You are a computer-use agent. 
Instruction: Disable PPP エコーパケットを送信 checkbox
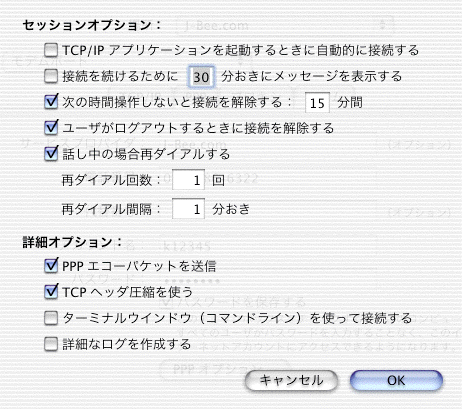click(51, 266)
